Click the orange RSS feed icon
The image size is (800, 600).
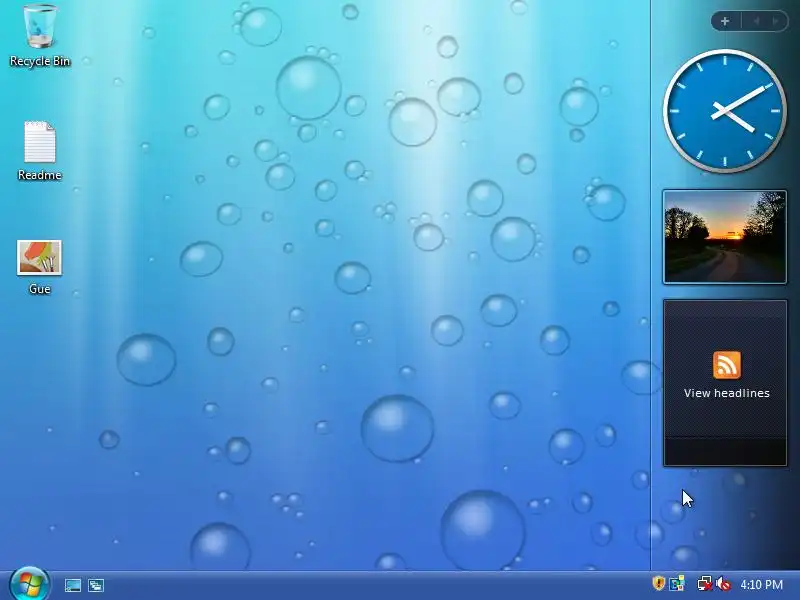coord(727,365)
